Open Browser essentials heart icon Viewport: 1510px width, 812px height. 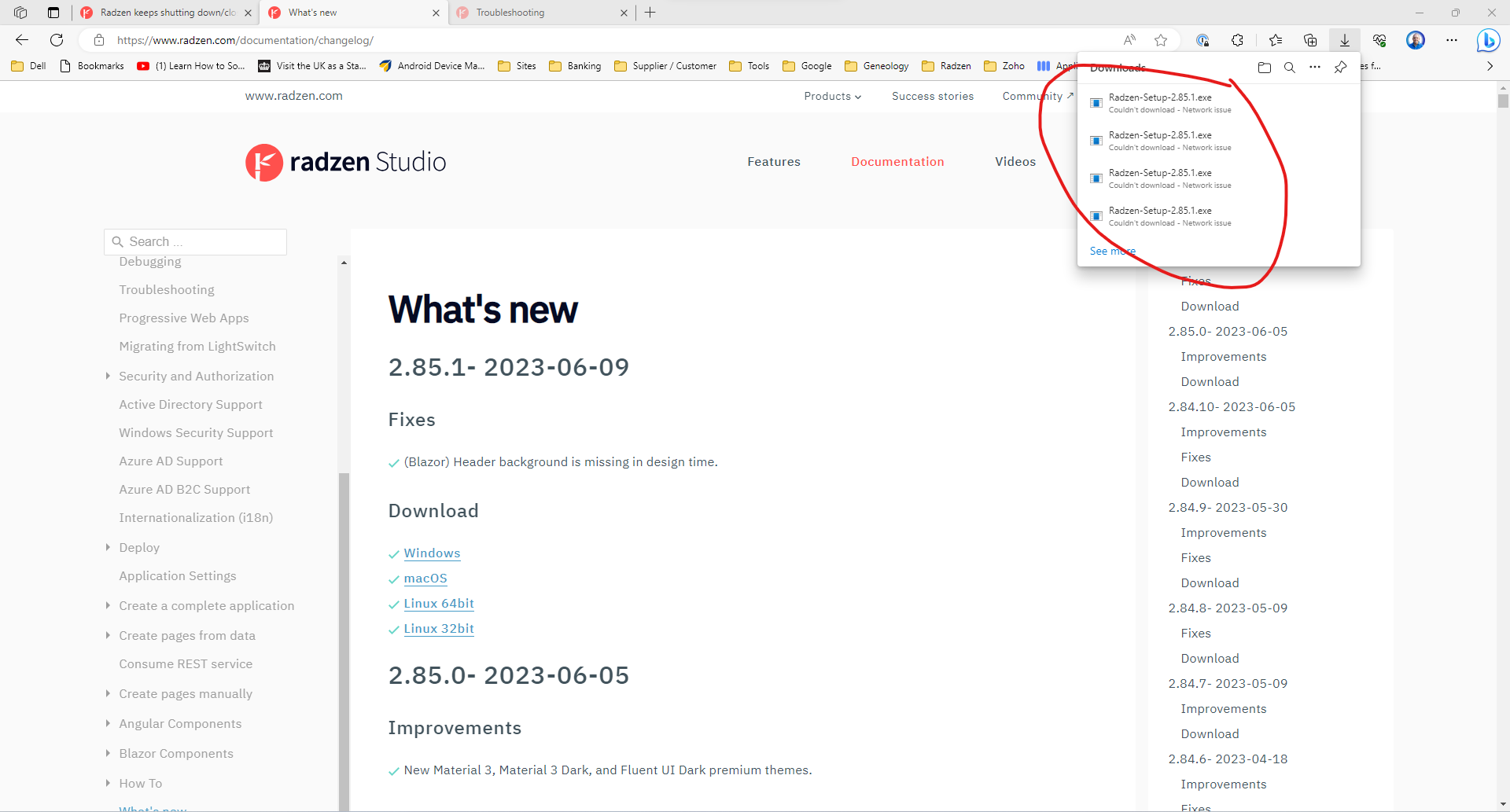(x=1379, y=40)
